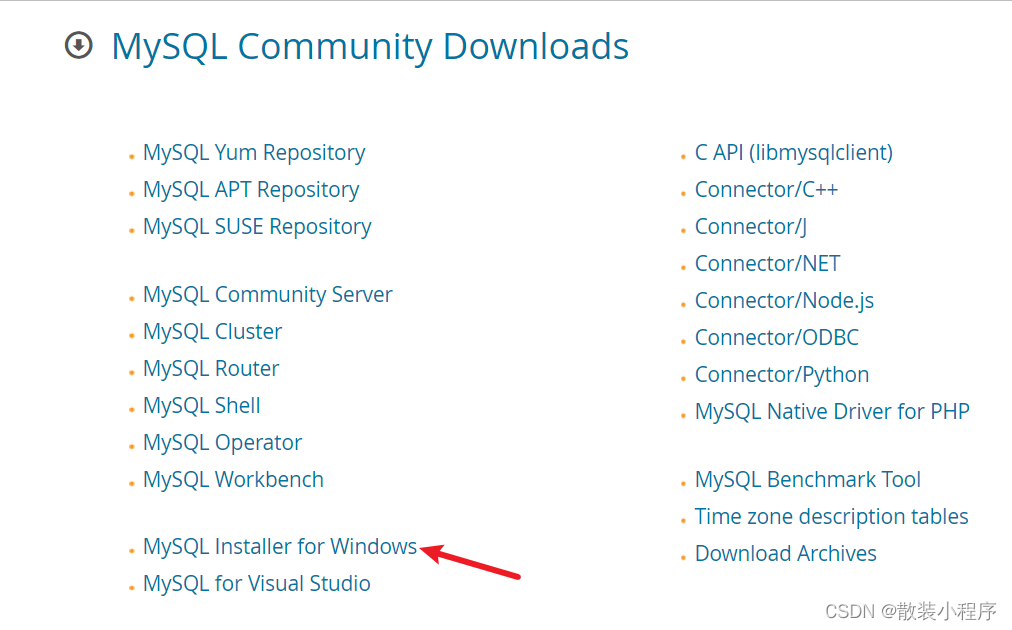Open the MySQL Operator link

[x=223, y=443]
